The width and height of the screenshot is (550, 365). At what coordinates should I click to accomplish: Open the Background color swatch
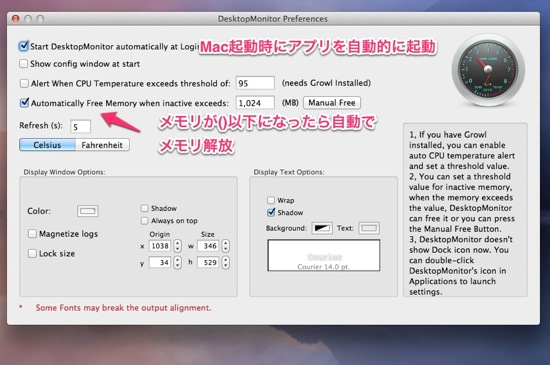(322, 228)
